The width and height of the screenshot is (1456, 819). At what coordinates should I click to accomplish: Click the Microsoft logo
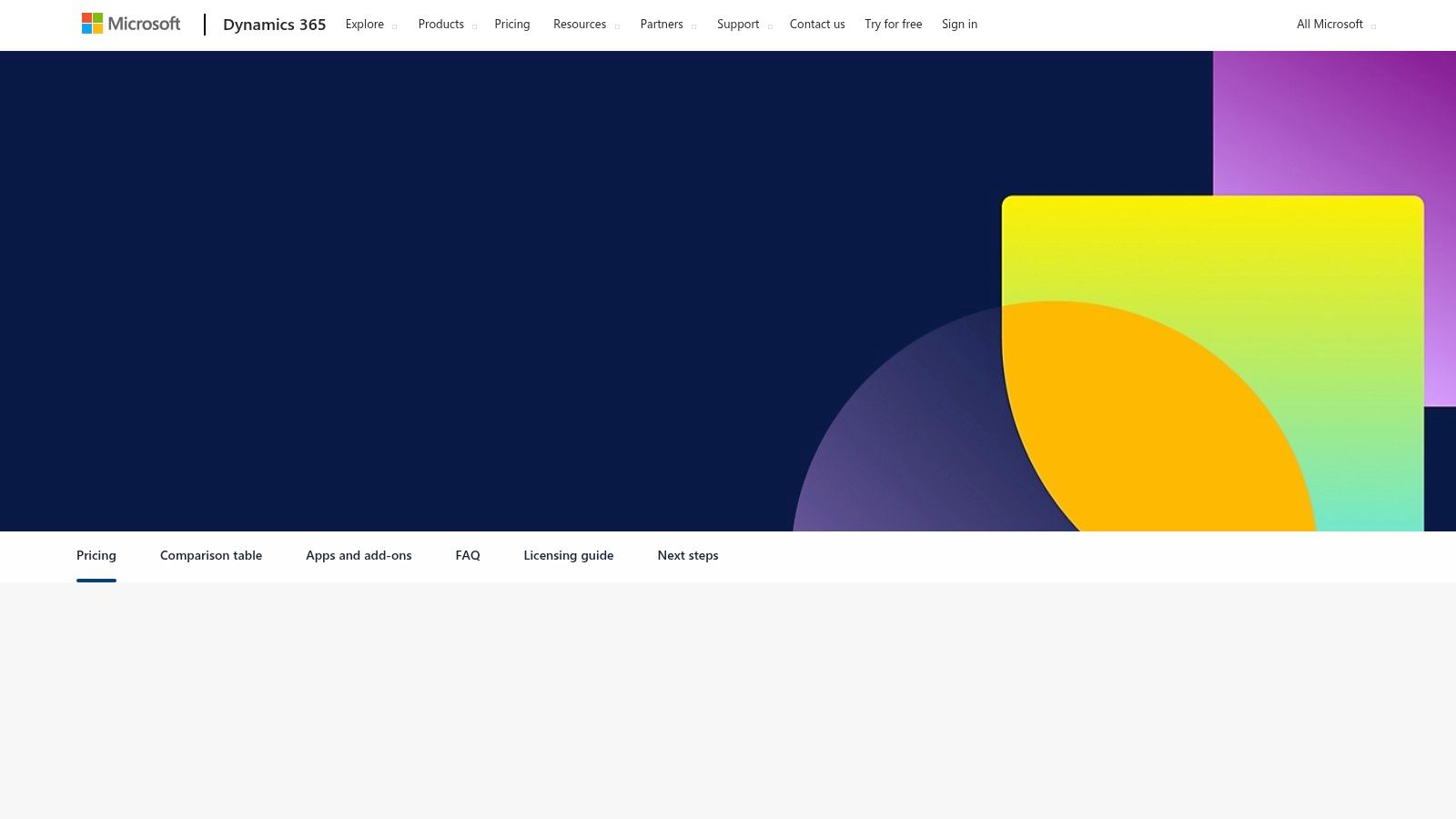(x=131, y=24)
